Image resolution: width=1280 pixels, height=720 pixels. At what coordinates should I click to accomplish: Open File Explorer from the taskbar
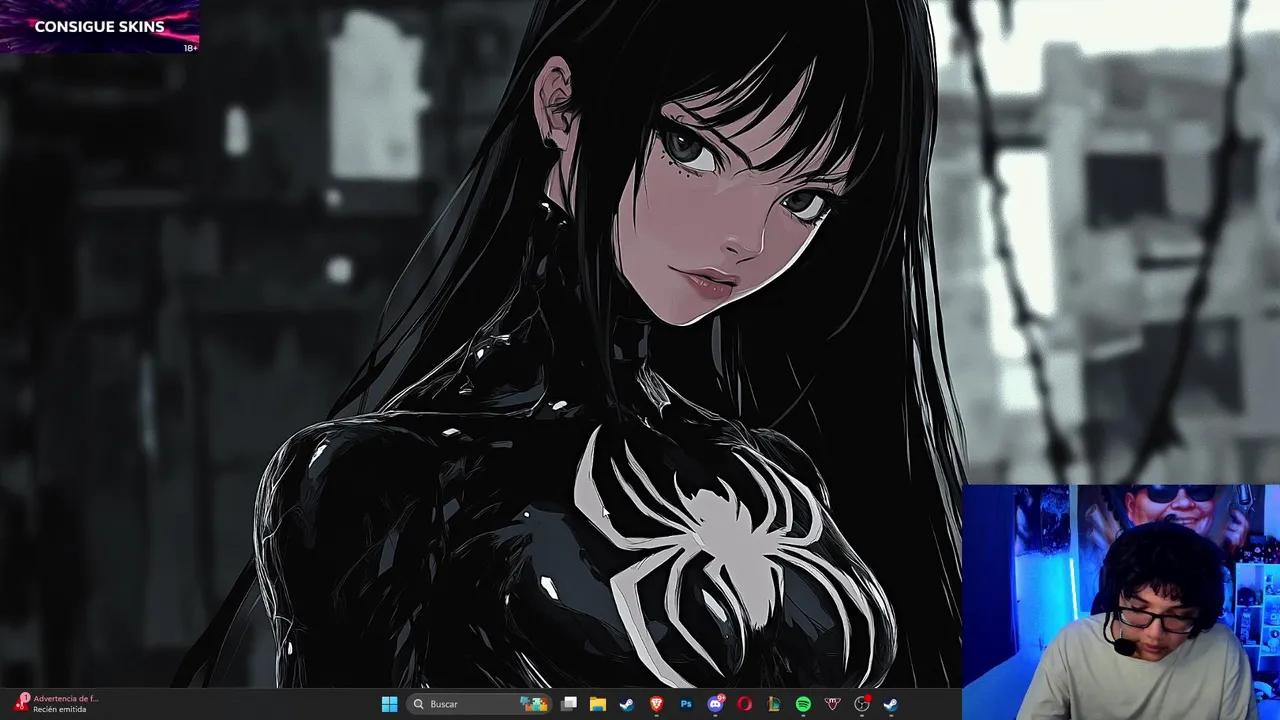[598, 704]
